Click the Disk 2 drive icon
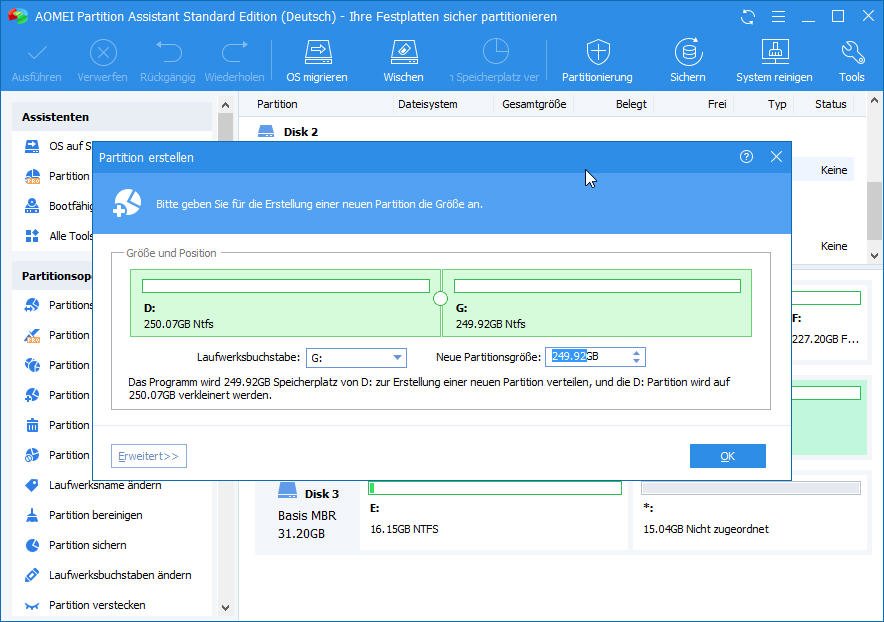Viewport: 884px width, 622px height. (x=266, y=131)
